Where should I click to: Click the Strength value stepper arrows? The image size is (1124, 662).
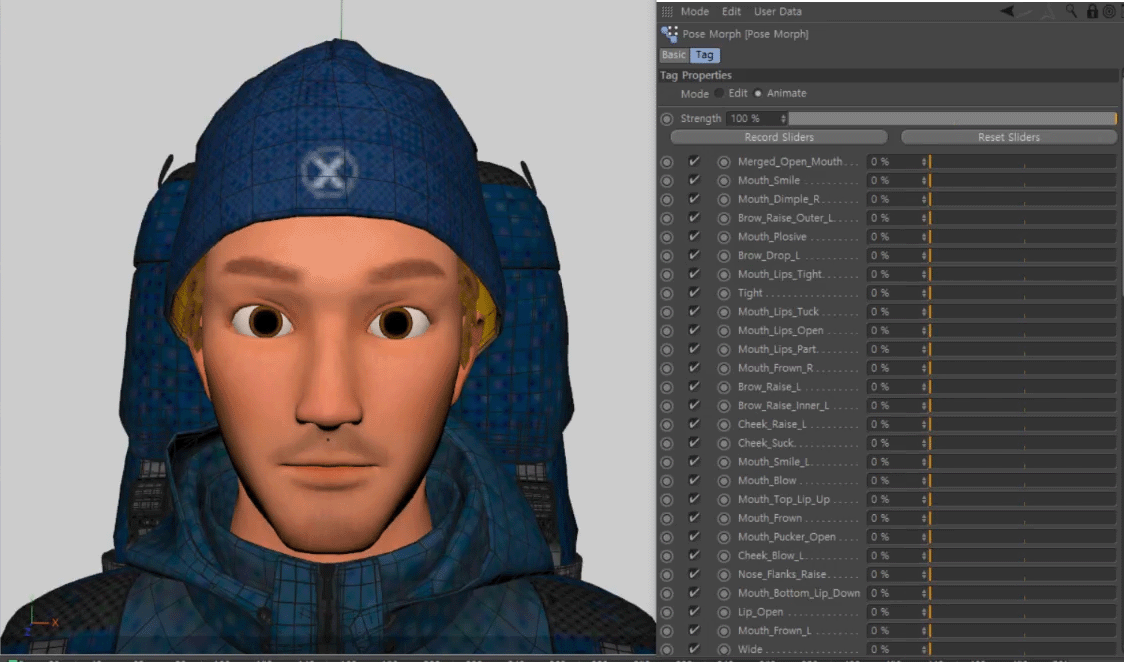click(783, 119)
